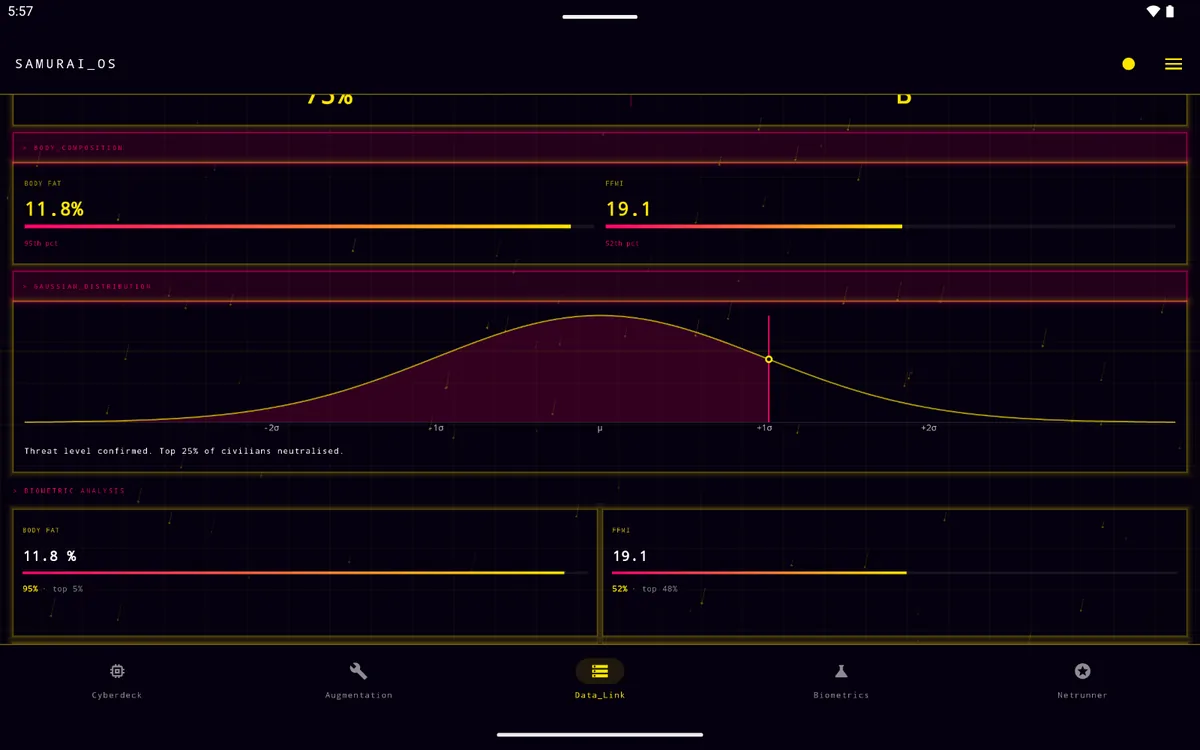This screenshot has height=750, width=1200.
Task: Click the white '11.8 %' value
Action: point(50,556)
